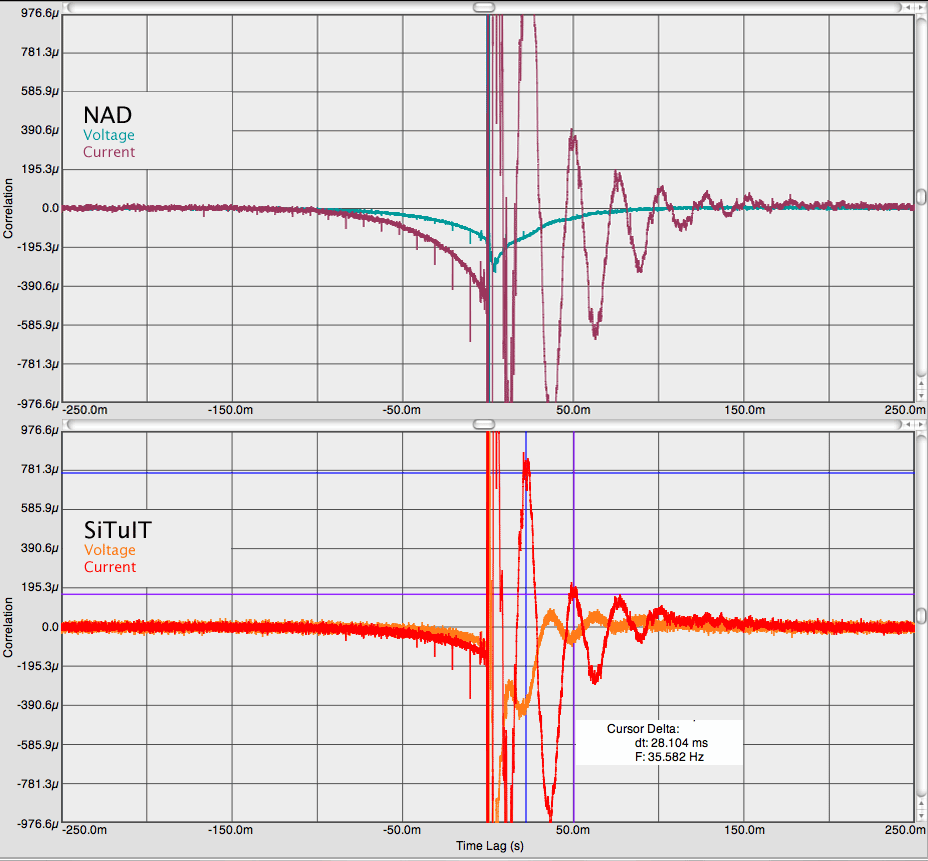Grab horizontal scroll handle above SiTuIT plot

click(484, 424)
